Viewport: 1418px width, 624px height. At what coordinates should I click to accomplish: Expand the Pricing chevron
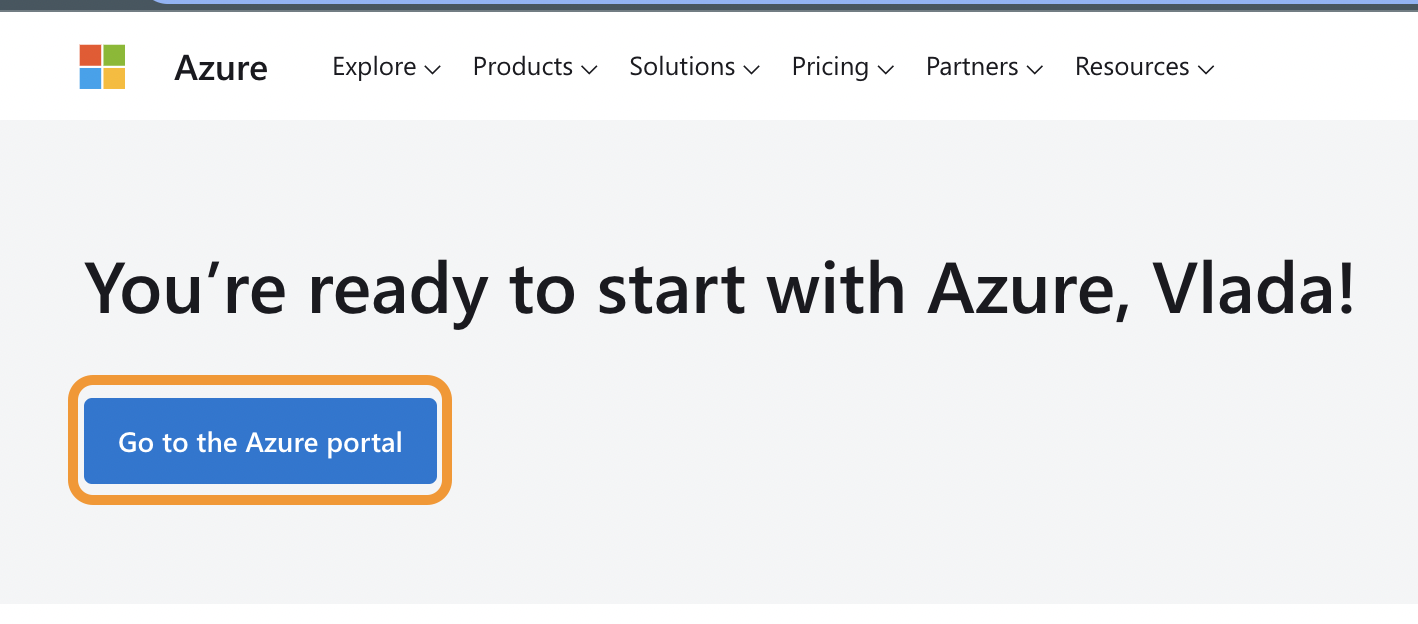click(886, 70)
